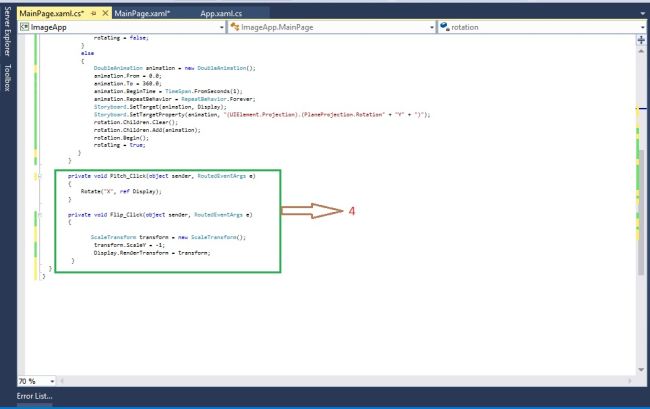Click the Pitch_Click method signature line
Screen dimensions: 650x409
[162, 176]
